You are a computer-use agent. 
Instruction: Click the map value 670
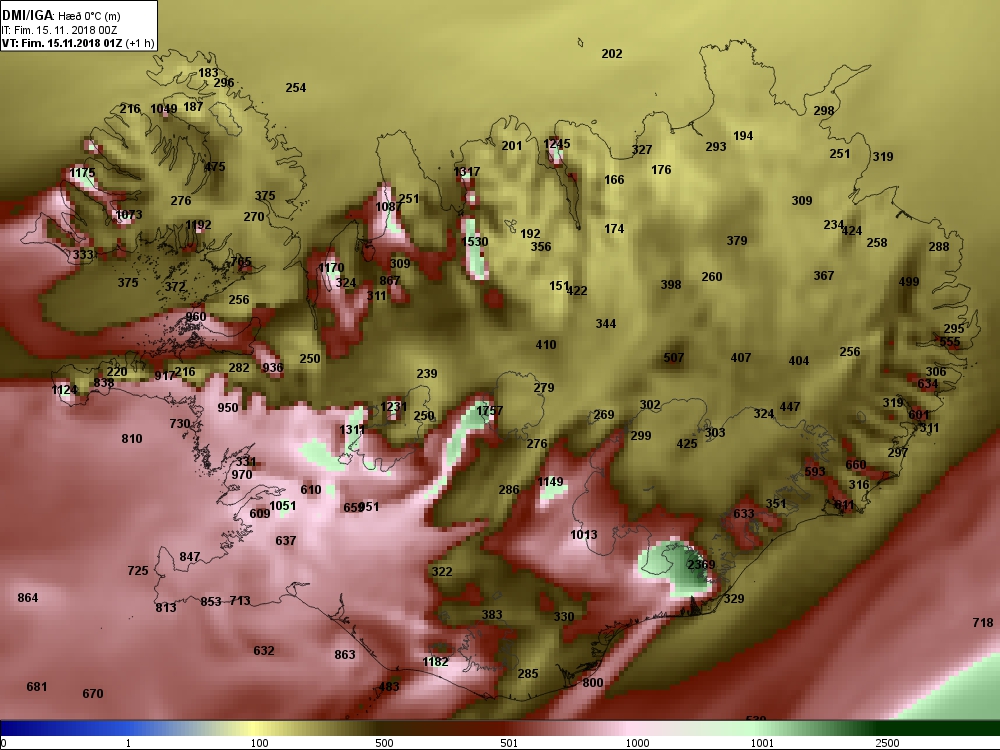[92, 693]
